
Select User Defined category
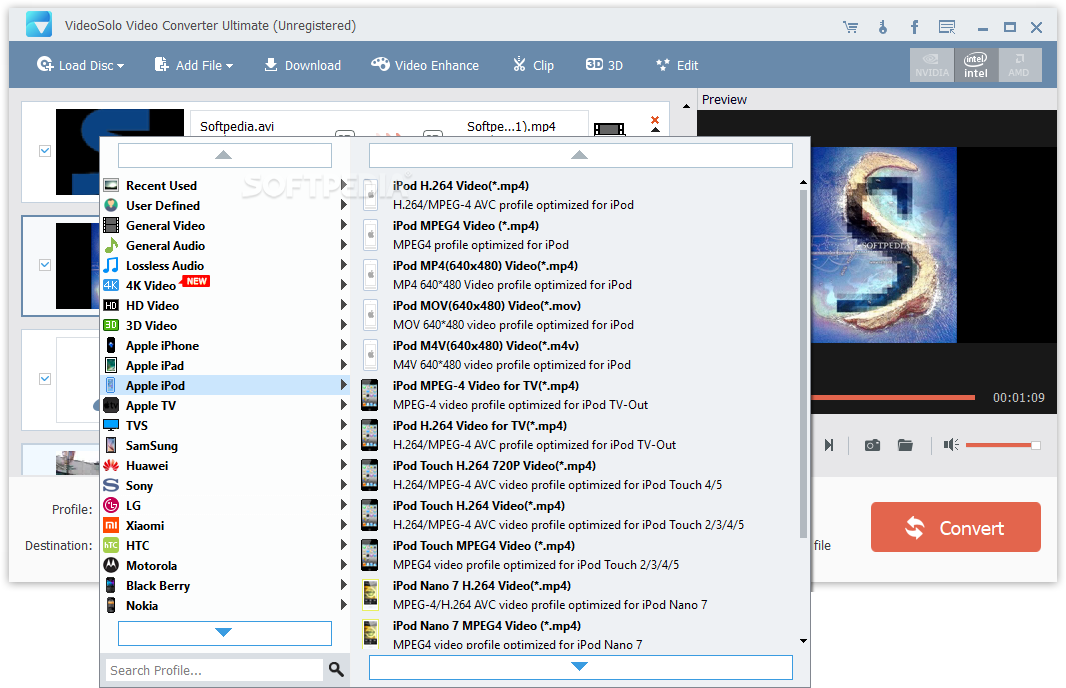(x=225, y=205)
